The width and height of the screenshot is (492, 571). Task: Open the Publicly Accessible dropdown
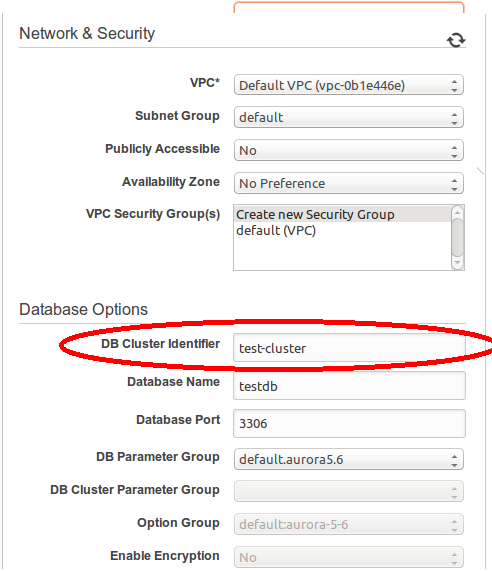(349, 150)
